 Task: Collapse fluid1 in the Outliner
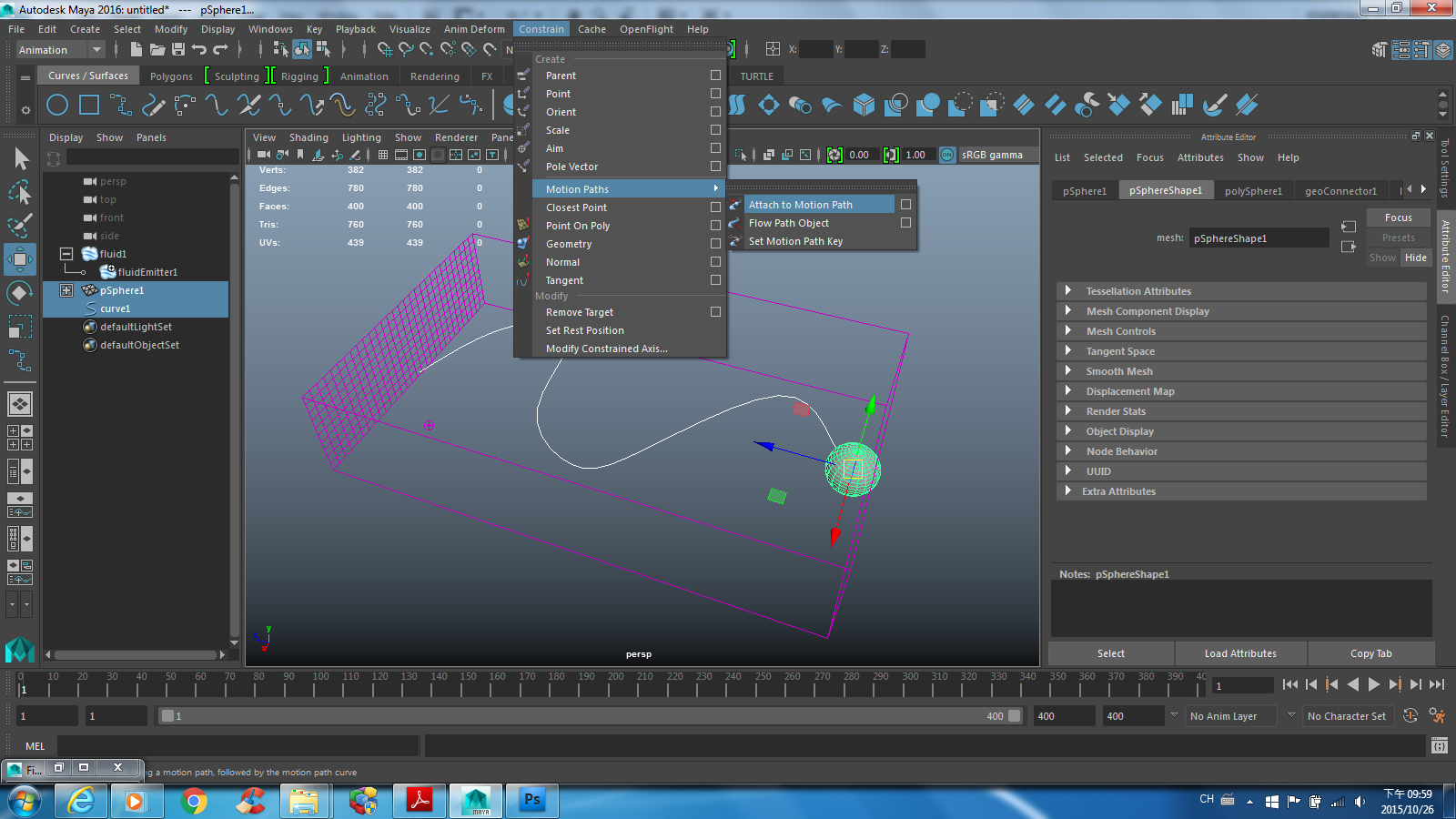66,254
